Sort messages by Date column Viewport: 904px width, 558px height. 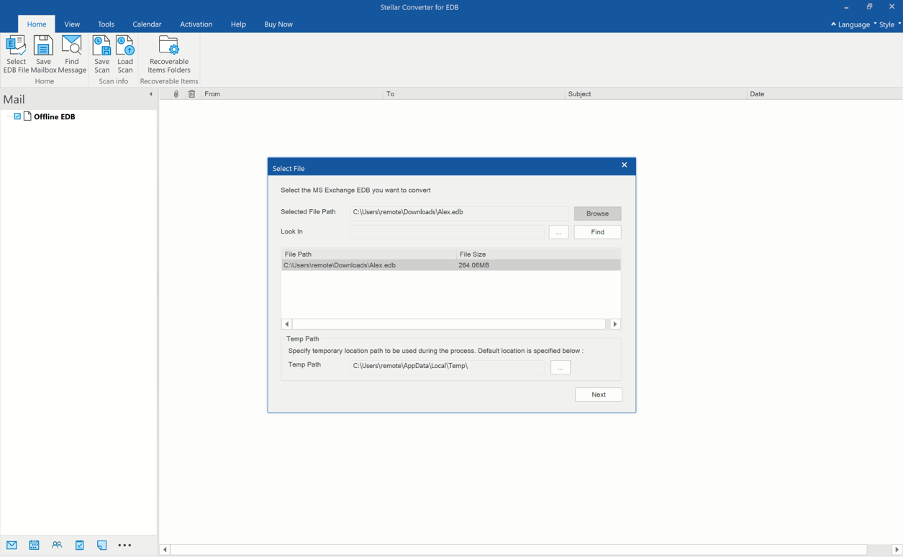click(824, 94)
